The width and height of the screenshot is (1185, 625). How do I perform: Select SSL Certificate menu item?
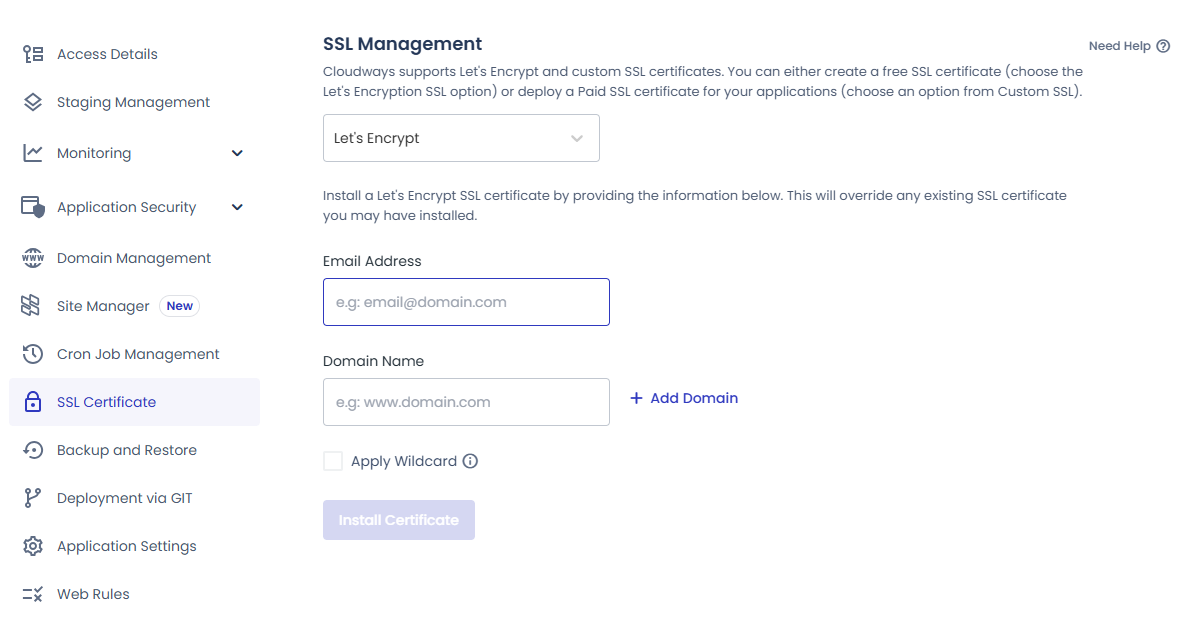[135, 402]
